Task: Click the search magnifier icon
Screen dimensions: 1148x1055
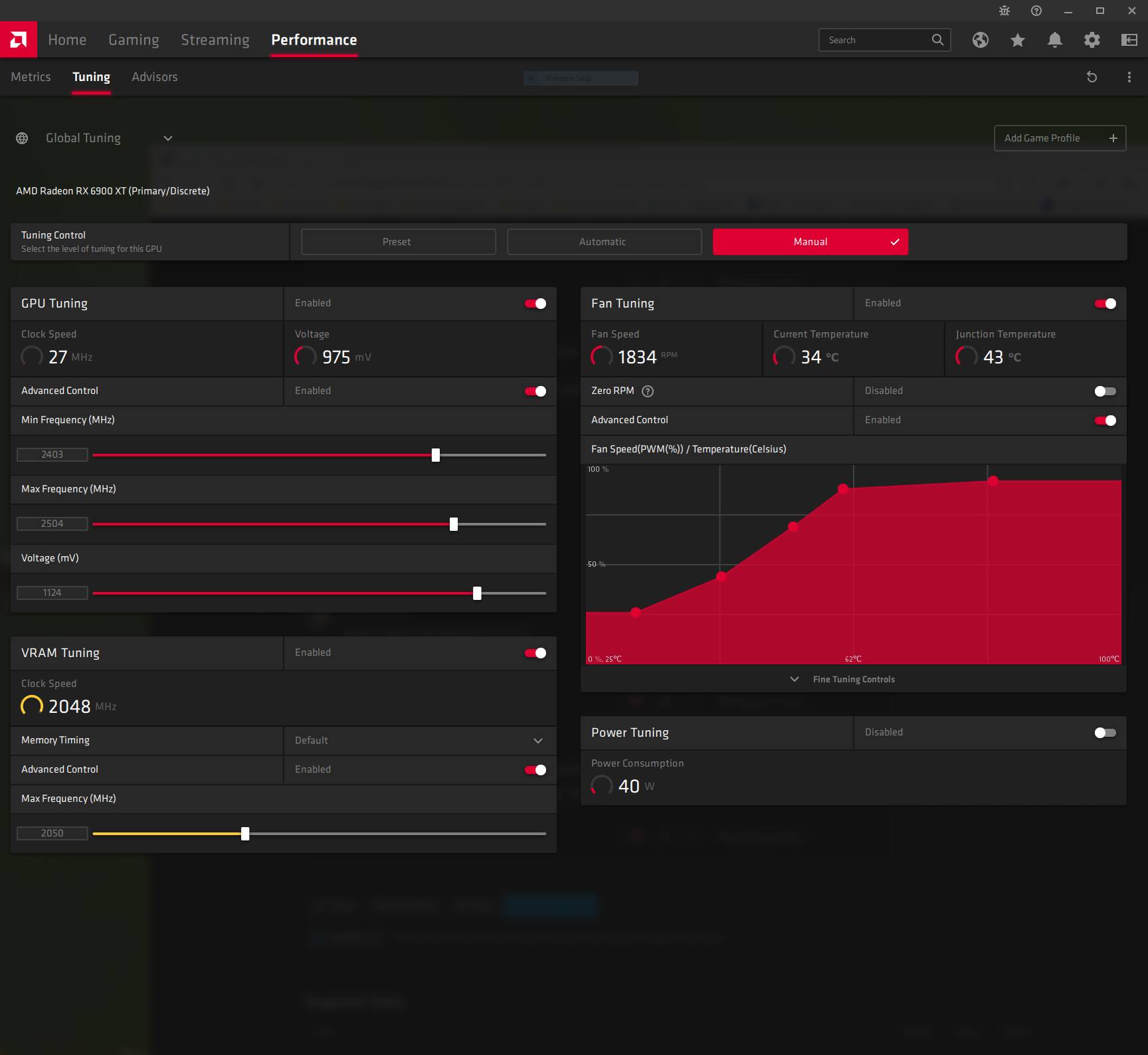Action: (937, 40)
